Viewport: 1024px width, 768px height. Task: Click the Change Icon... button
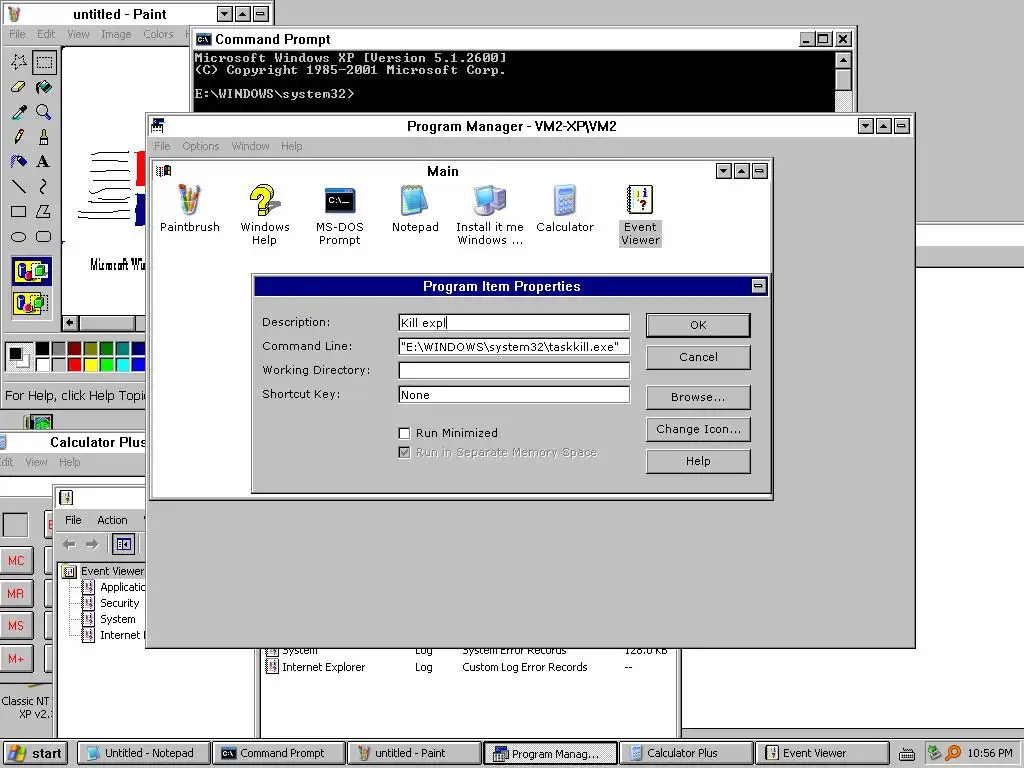698,429
